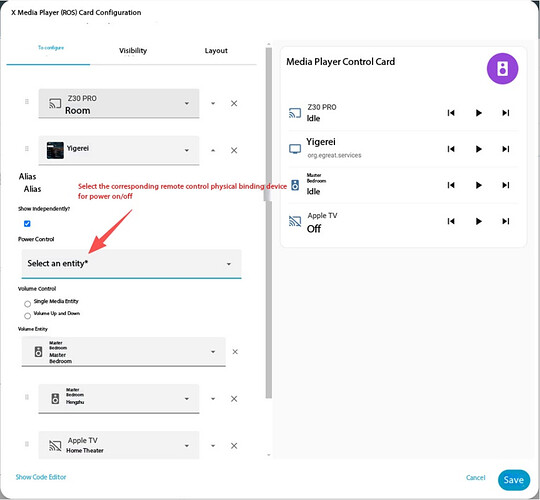Switch to the Visibility tab
Screen dimensions: 540x500
133,51
